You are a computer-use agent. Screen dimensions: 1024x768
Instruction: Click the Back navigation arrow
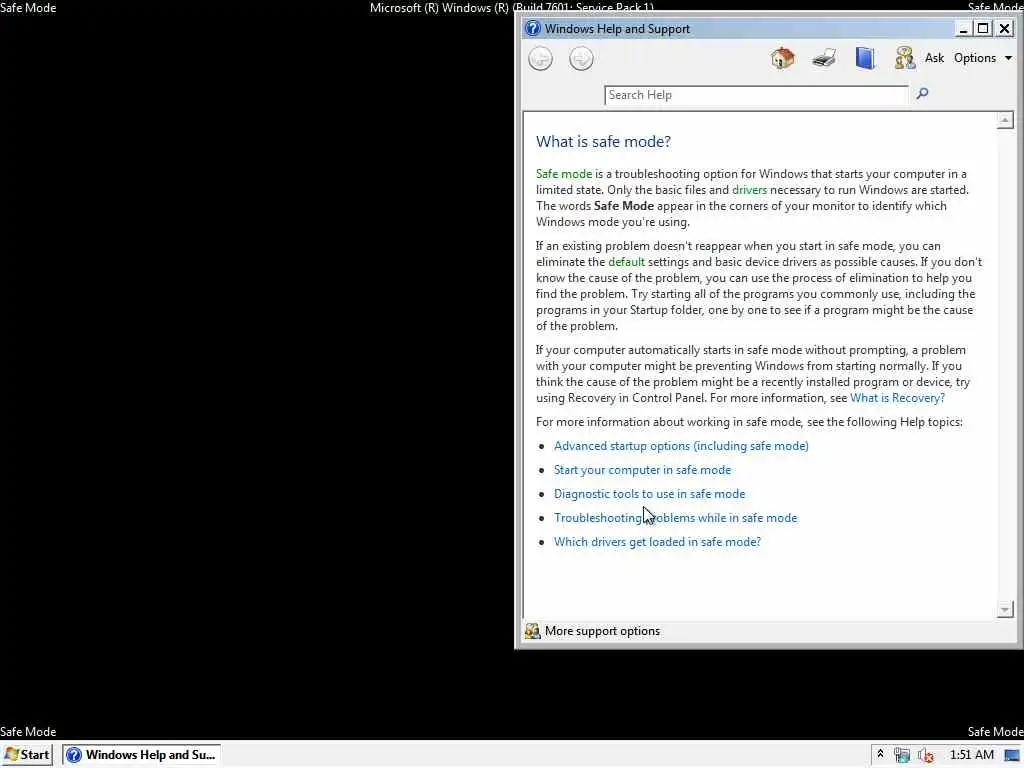pyautogui.click(x=540, y=59)
